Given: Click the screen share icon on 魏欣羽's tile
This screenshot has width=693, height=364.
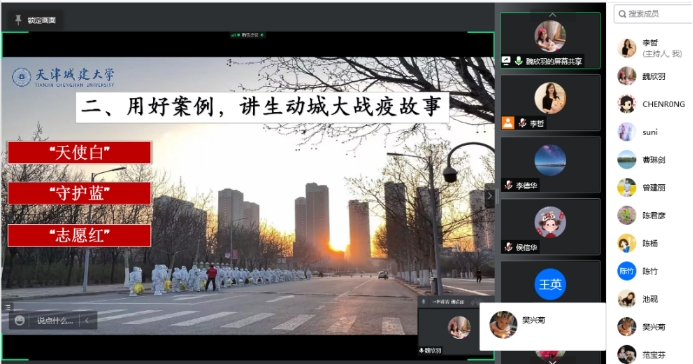Looking at the screenshot, I should point(506,61).
